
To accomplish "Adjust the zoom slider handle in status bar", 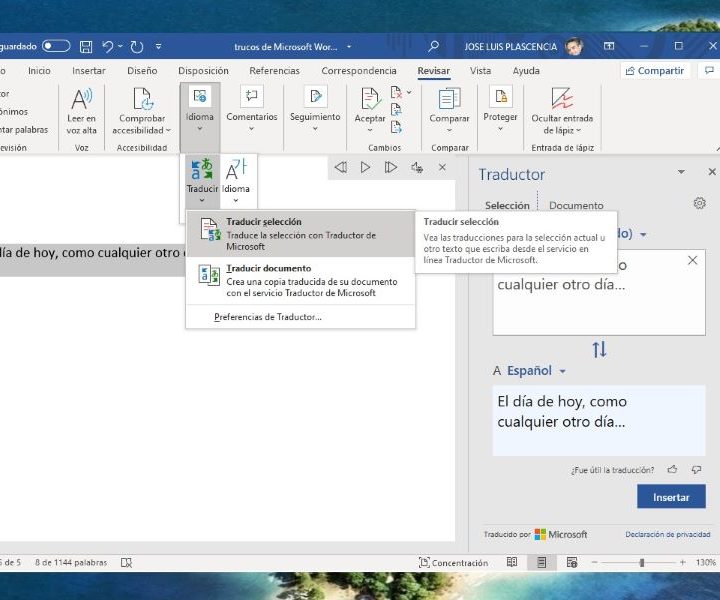I will pyautogui.click(x=642, y=562).
